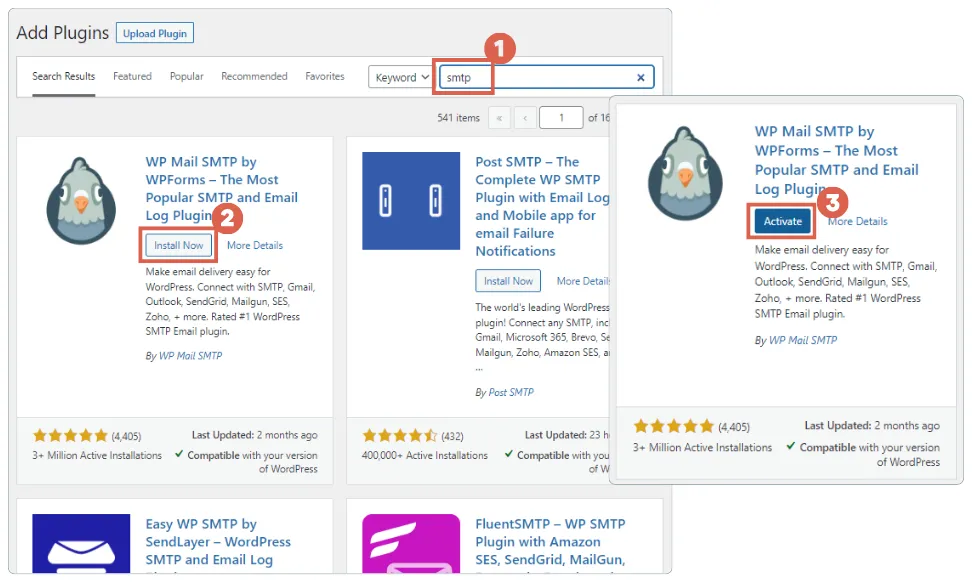Jump back using the first-page double arrow
Screen dimensions: 972x582
tap(500, 117)
